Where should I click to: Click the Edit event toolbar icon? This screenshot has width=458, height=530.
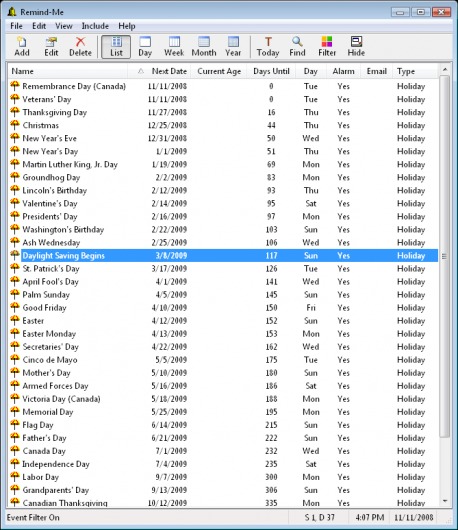pos(51,47)
